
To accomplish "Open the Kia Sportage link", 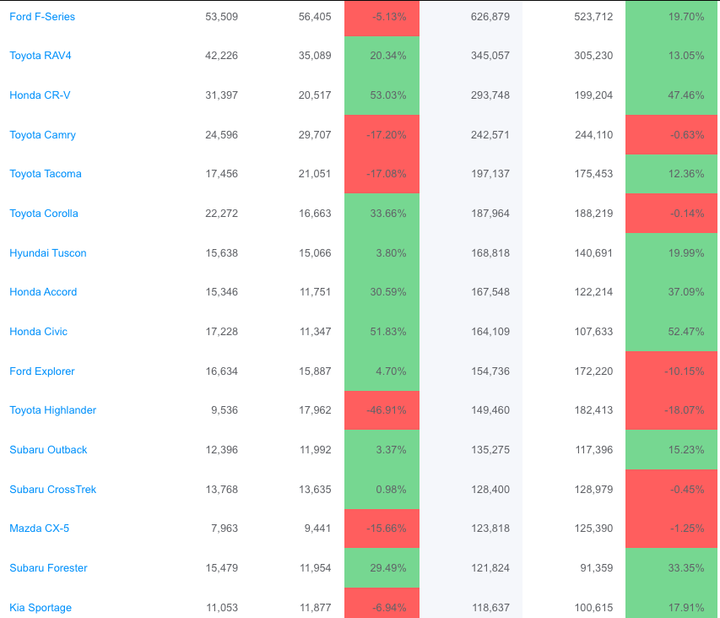I will tap(40, 607).
